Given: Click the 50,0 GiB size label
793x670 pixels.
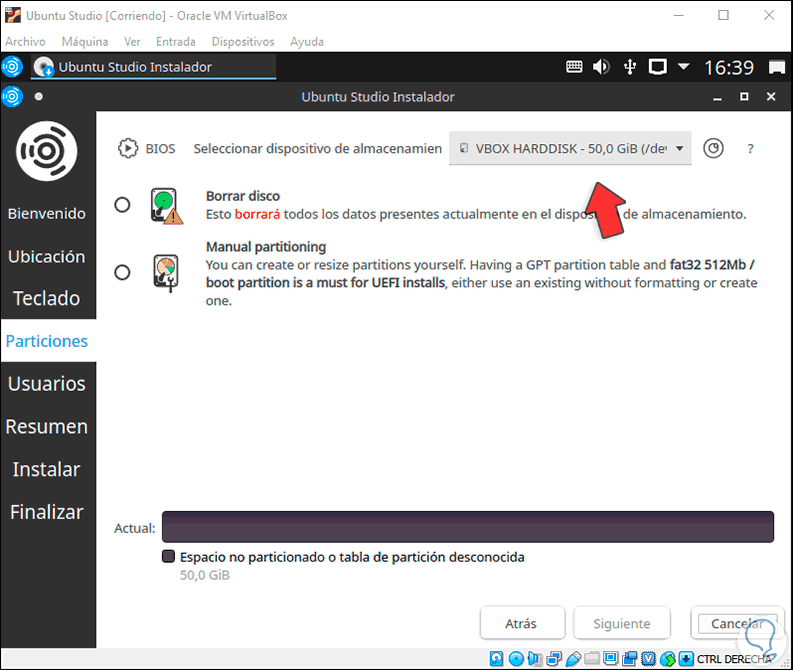Looking at the screenshot, I should pyautogui.click(x=205, y=575).
